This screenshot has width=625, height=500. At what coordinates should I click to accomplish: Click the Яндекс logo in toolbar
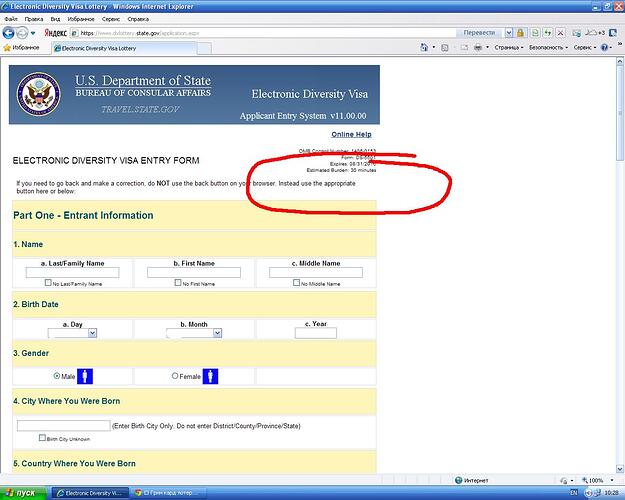point(55,33)
